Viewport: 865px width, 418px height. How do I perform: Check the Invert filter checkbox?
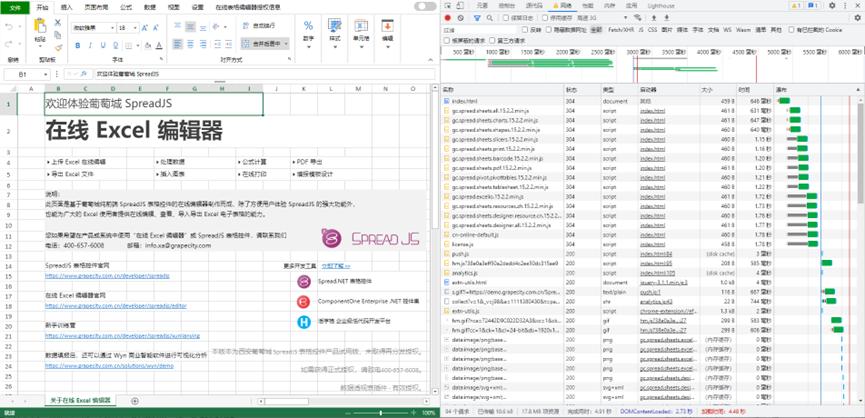coord(525,30)
